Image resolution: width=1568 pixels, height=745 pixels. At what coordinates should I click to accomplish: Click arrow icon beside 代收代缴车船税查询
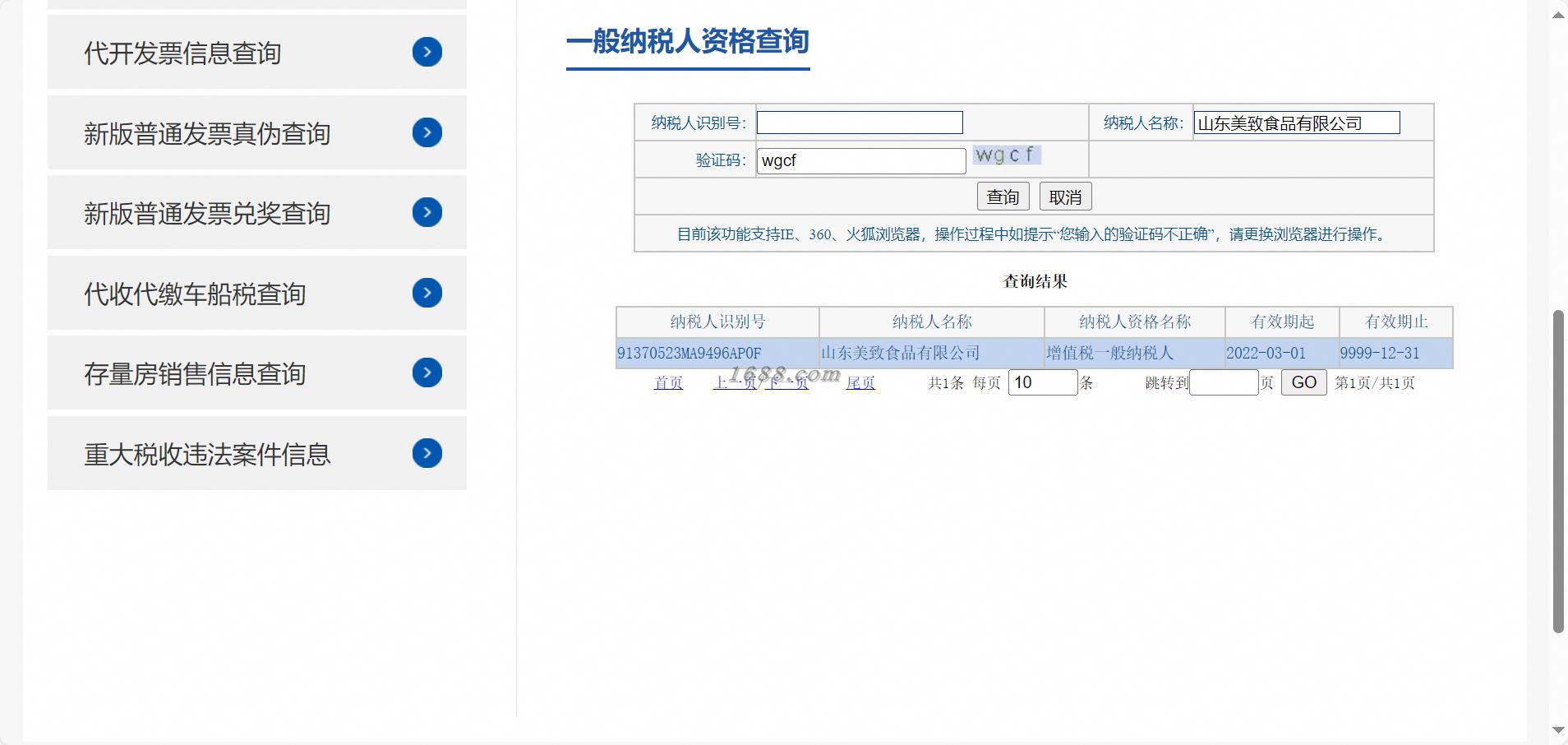pyautogui.click(x=427, y=293)
